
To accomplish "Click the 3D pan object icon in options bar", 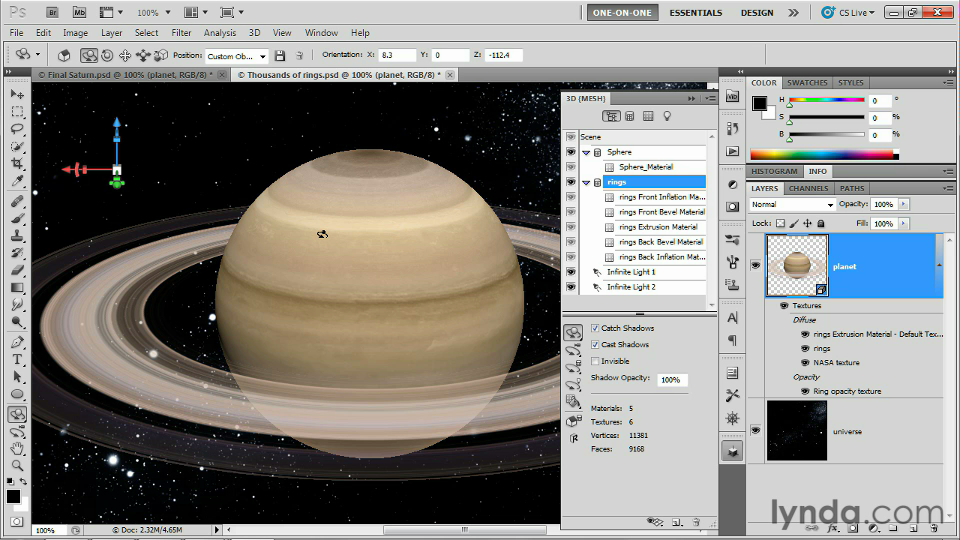I will 125,56.
